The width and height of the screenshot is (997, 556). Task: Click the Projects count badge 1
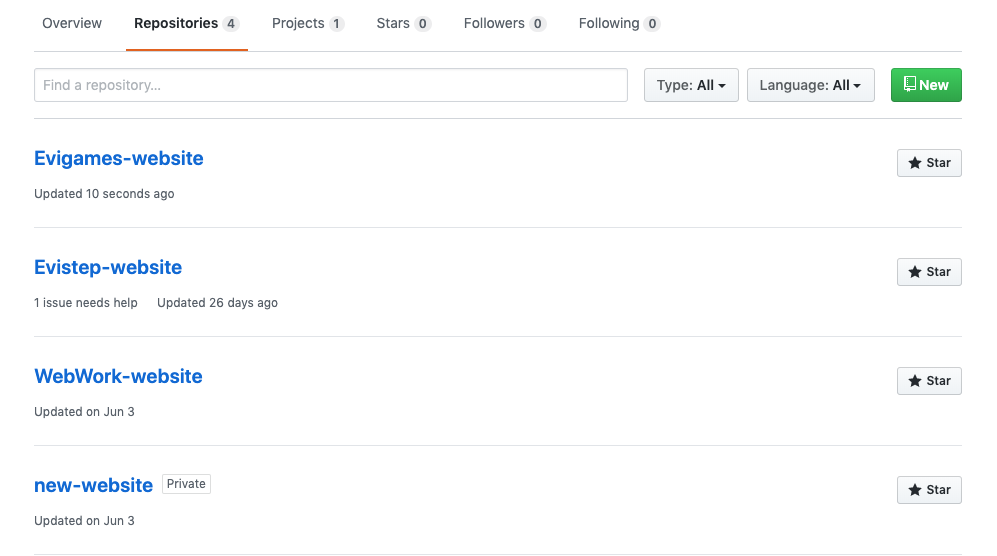(336, 24)
